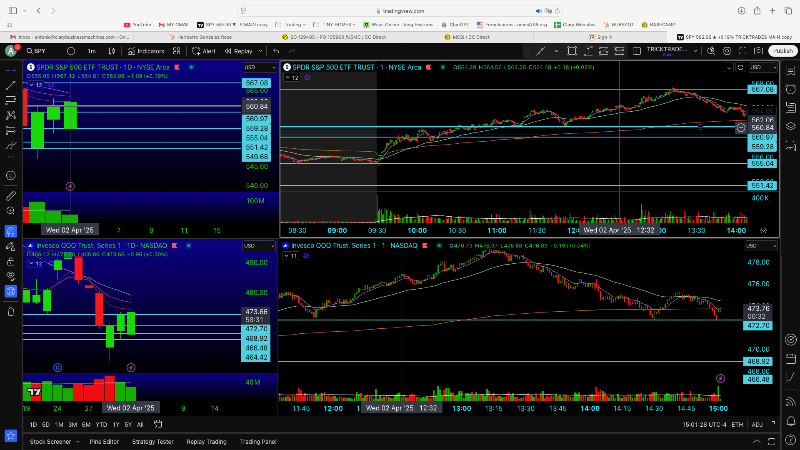Click the 560.84 price label on the SPY 1-minute chart
Screen dimensions: 800x450
click(x=763, y=128)
